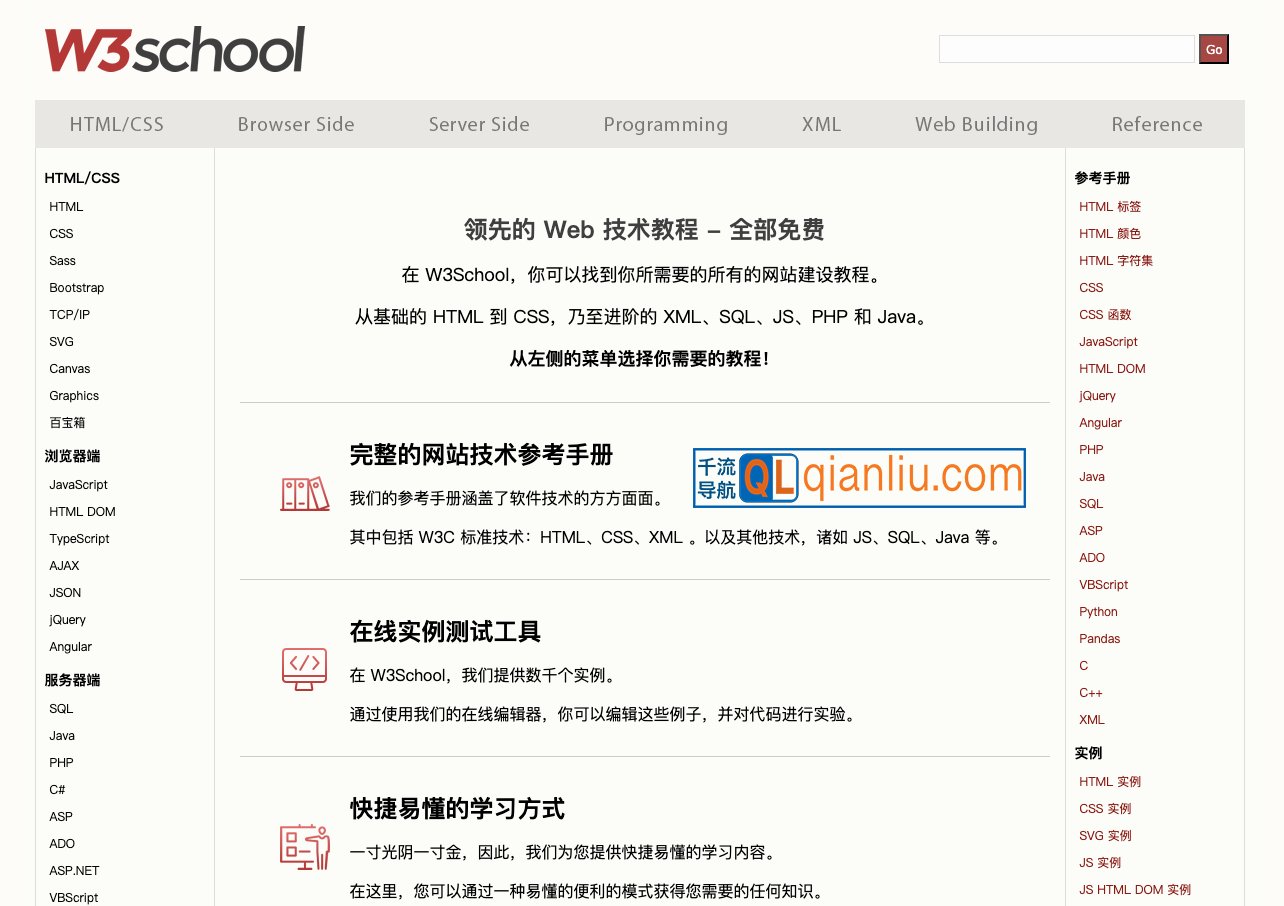Click the checklist pencil icon near 快捷易懂的学习方式

pyautogui.click(x=304, y=848)
